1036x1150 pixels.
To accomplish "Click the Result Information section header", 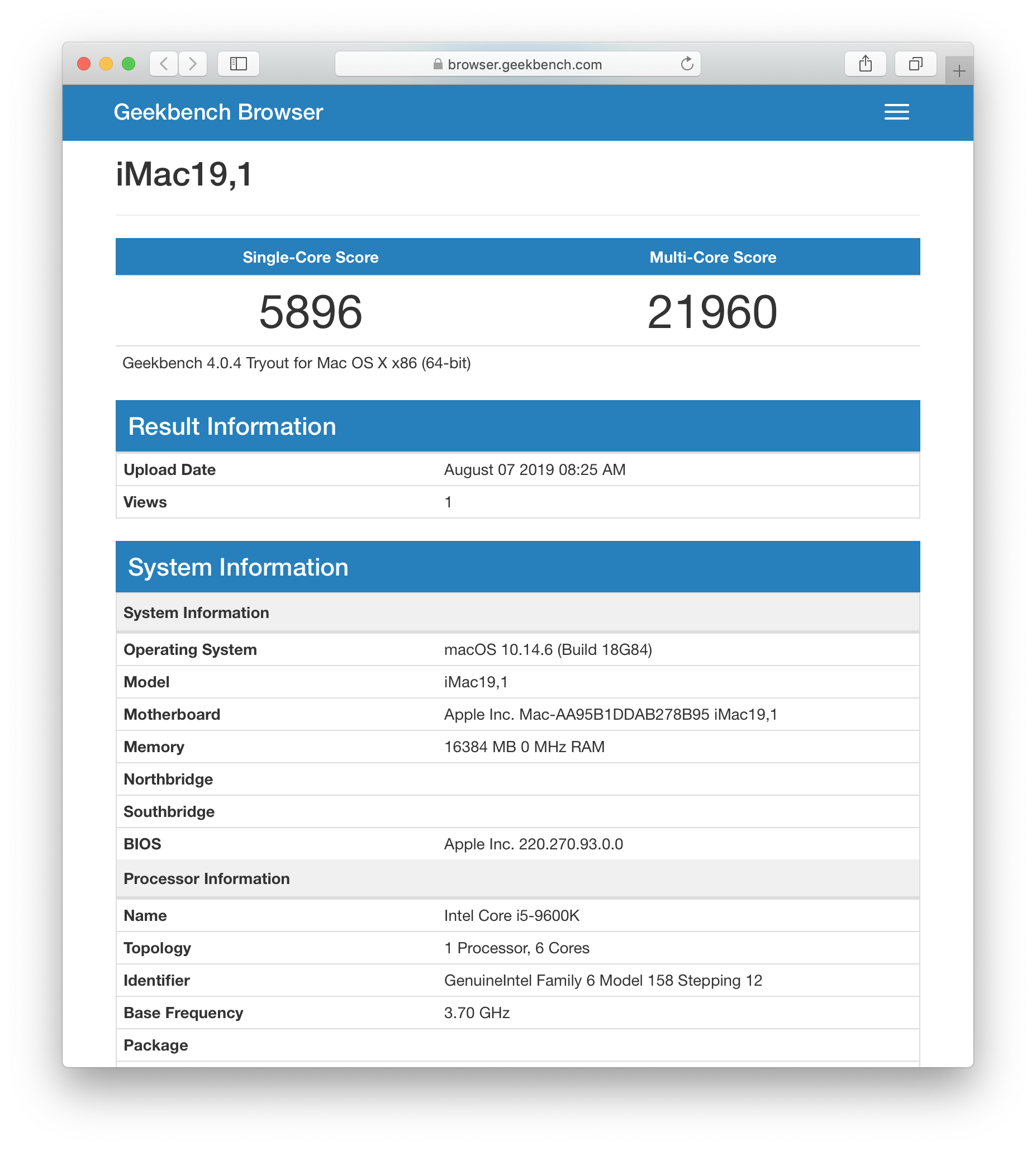I will 517,426.
